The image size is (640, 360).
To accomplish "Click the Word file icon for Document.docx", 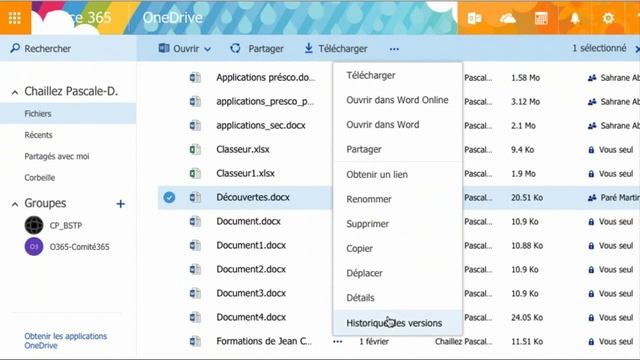I will coord(195,221).
